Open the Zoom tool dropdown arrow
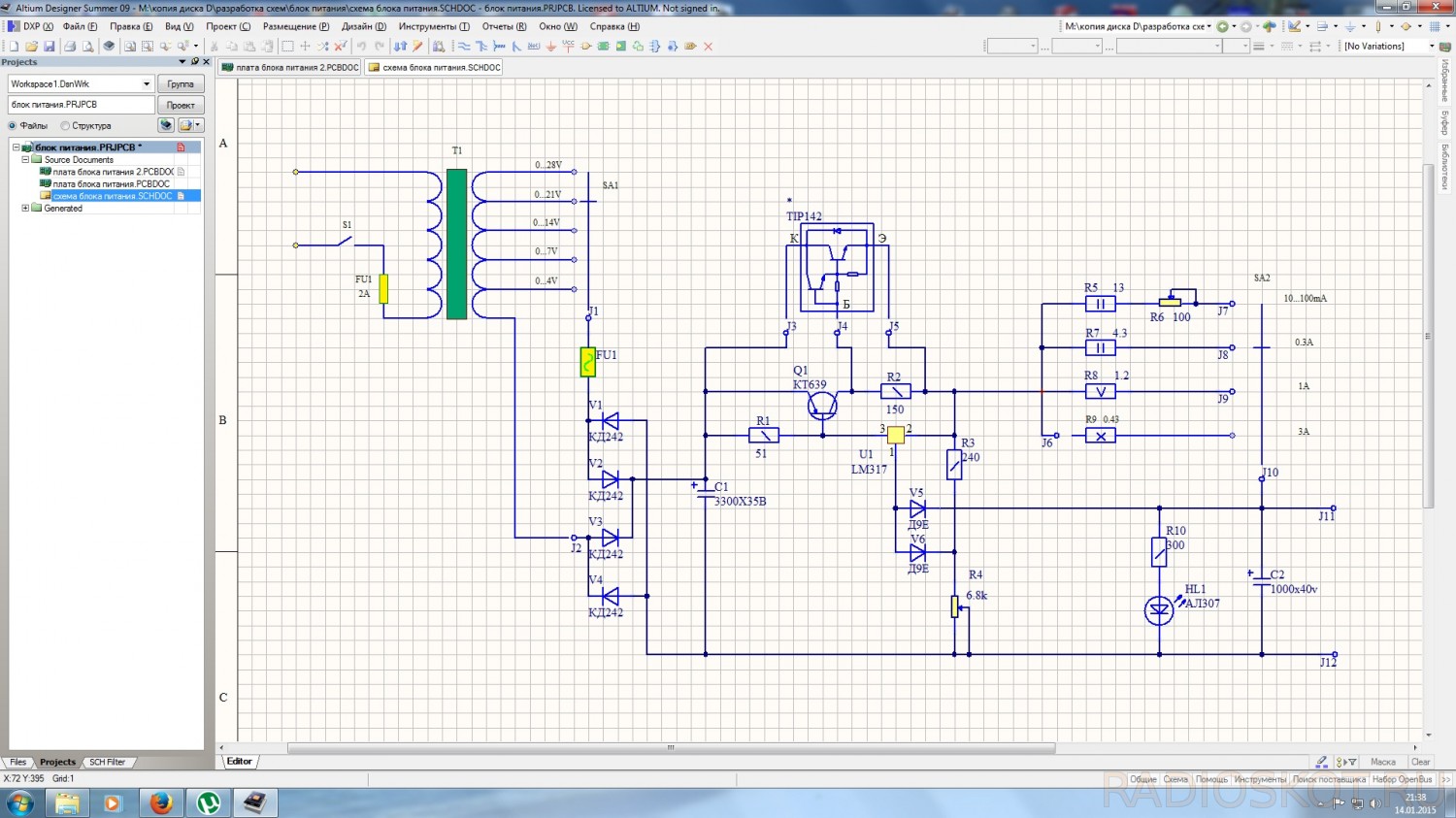The image size is (1456, 818). tap(195, 46)
